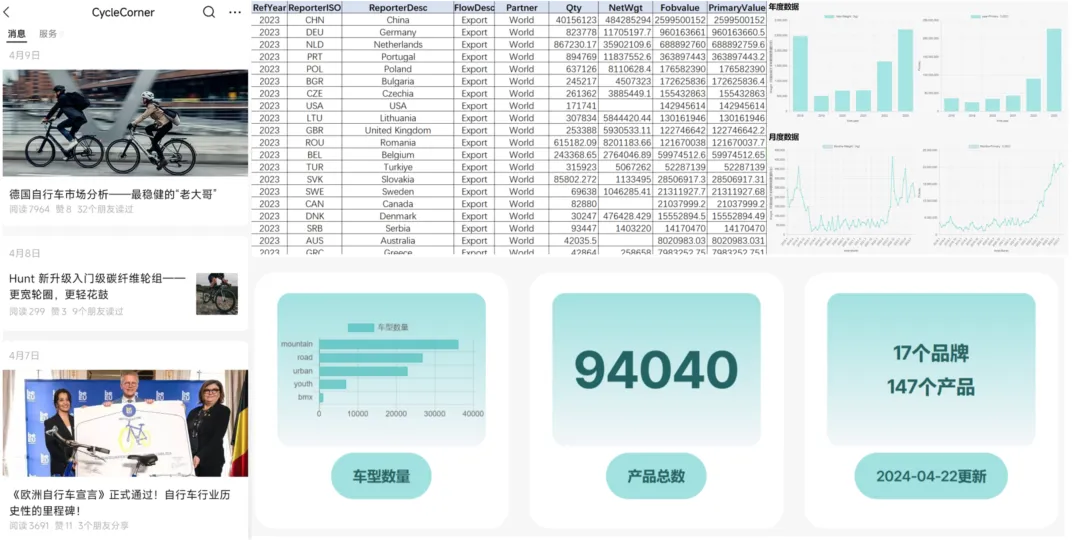Click the 4月9日 date label

25,55
